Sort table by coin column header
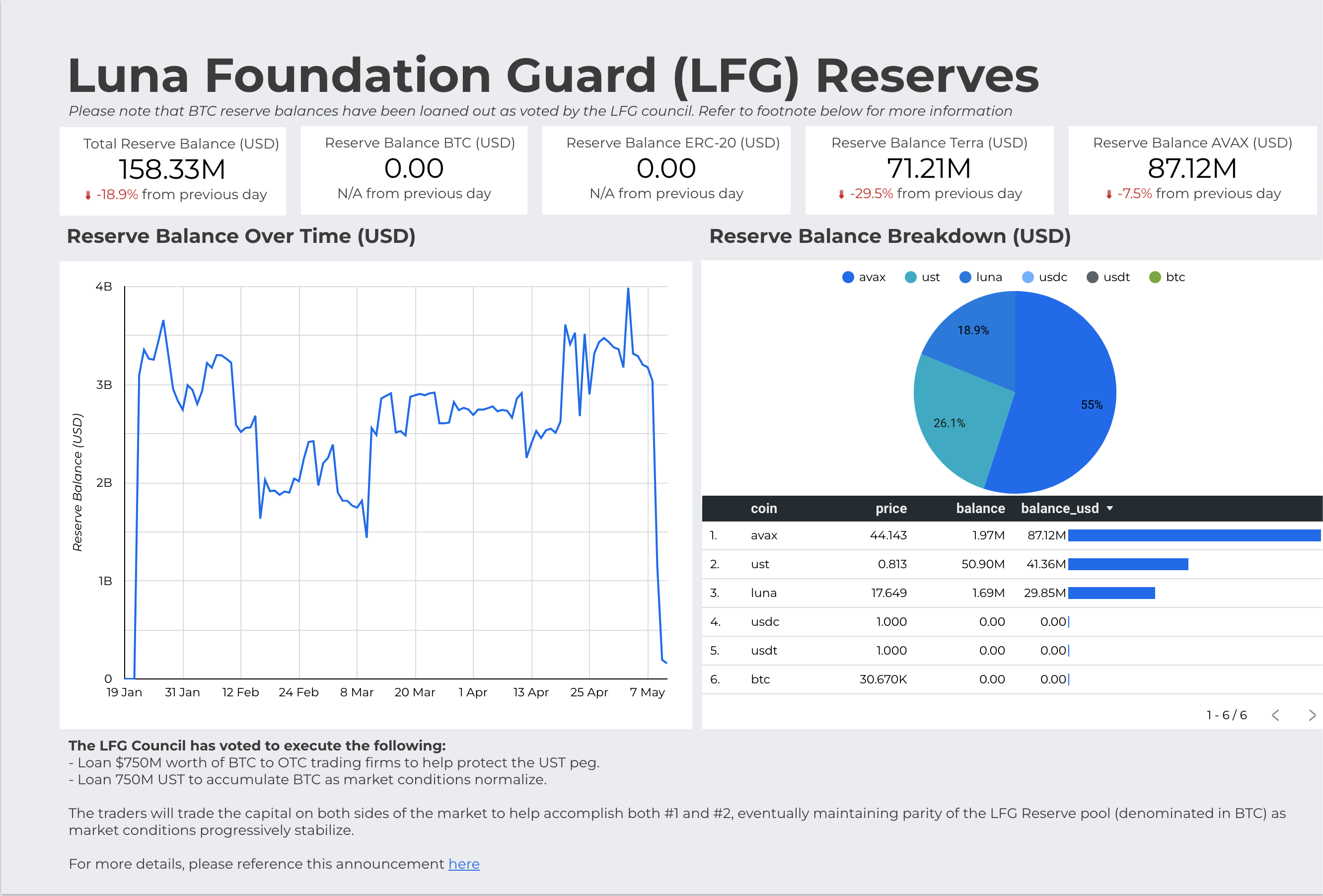This screenshot has height=896, width=1323. point(763,508)
